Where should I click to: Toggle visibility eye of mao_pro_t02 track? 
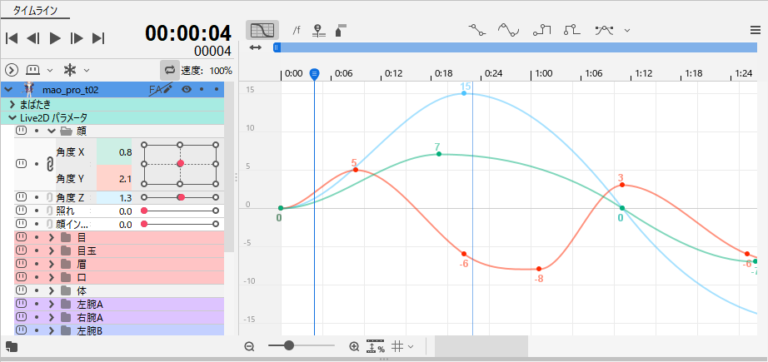click(x=186, y=89)
